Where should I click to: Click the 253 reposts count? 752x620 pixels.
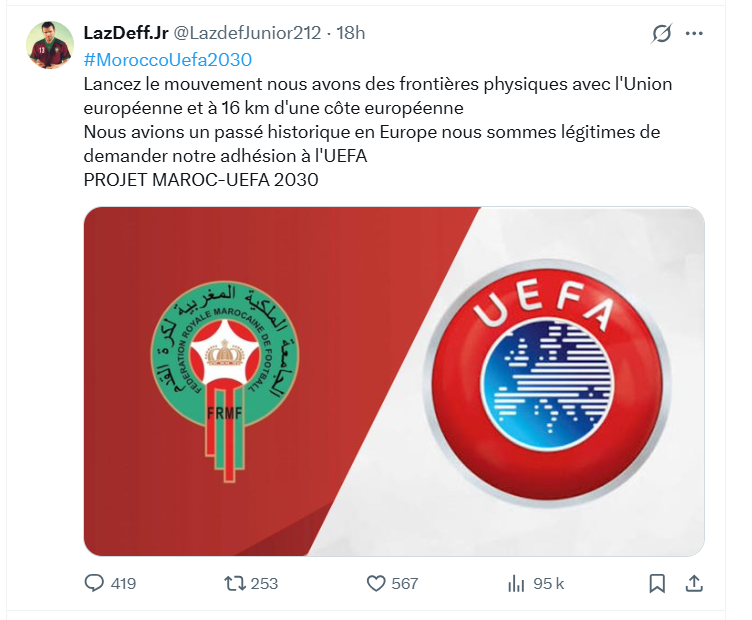264,584
